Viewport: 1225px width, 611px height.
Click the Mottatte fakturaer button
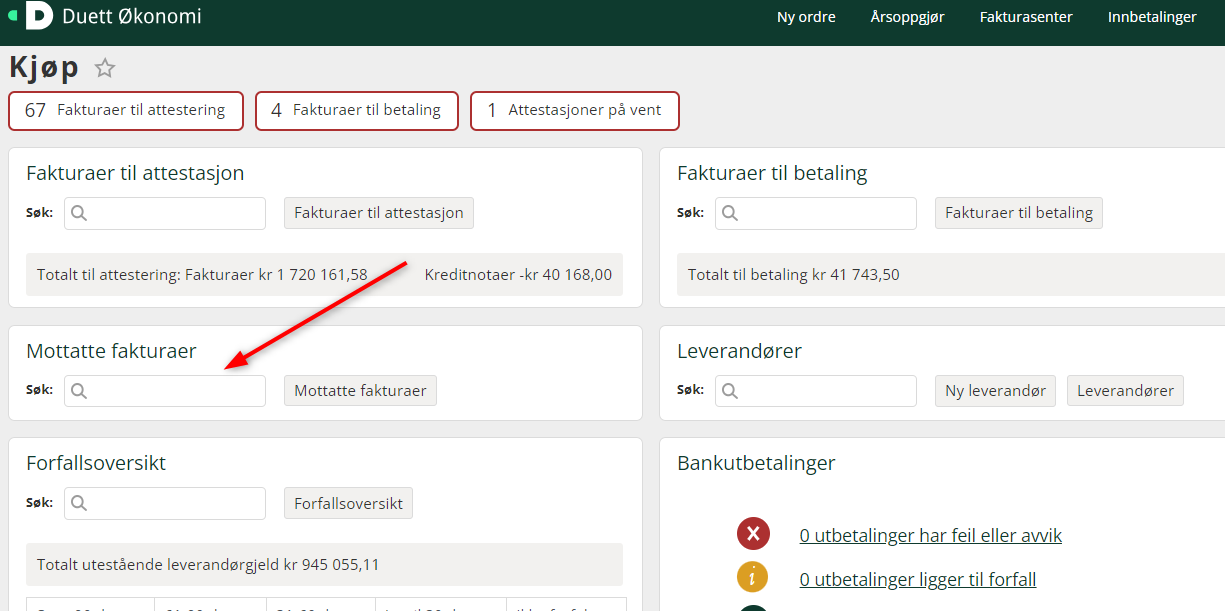pos(360,391)
